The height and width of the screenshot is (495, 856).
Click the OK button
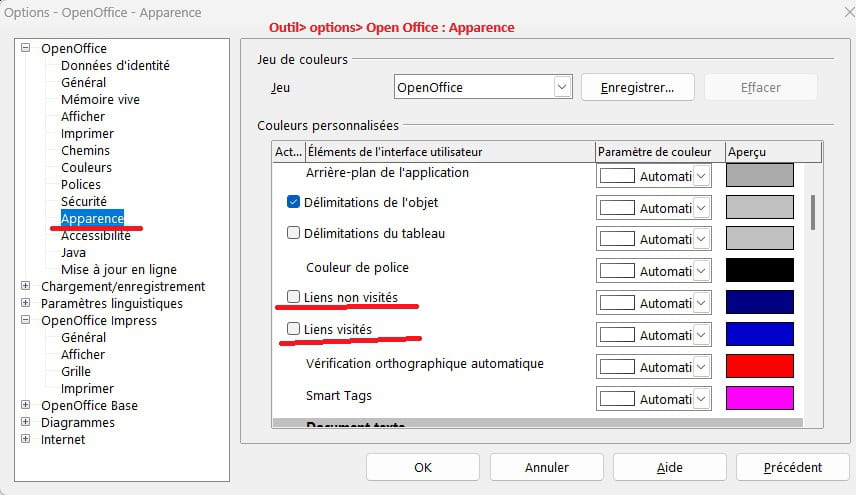(x=423, y=467)
